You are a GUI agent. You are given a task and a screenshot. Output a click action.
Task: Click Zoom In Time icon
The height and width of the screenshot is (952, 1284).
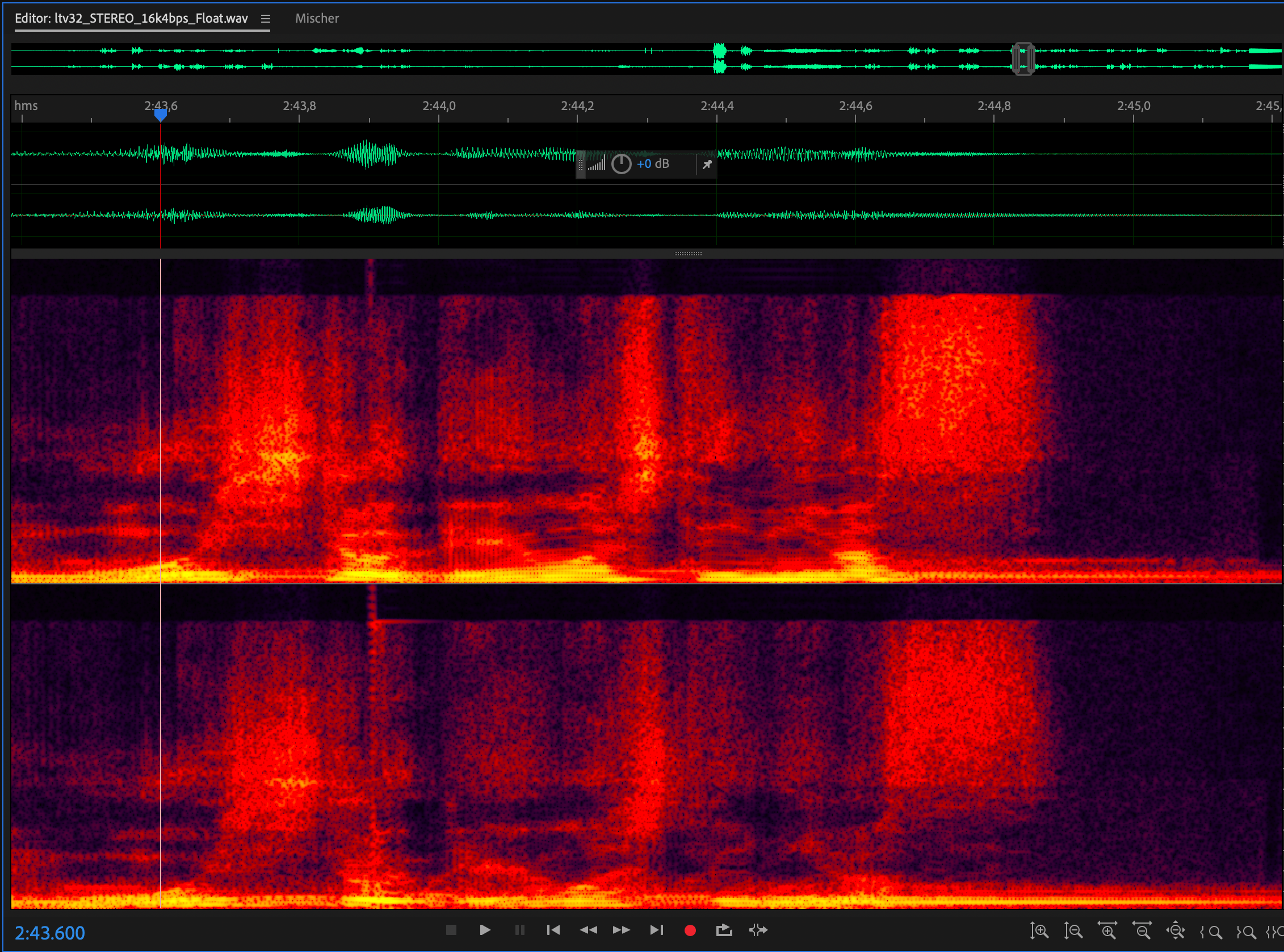tap(1107, 930)
